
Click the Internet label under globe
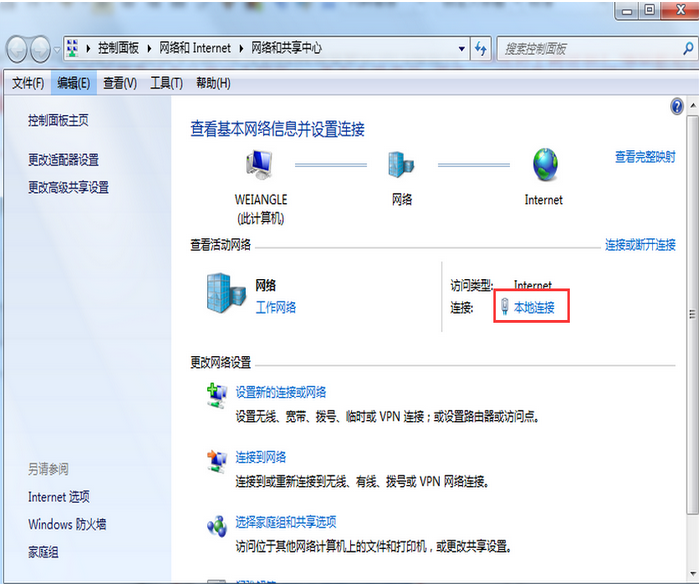coord(543,200)
